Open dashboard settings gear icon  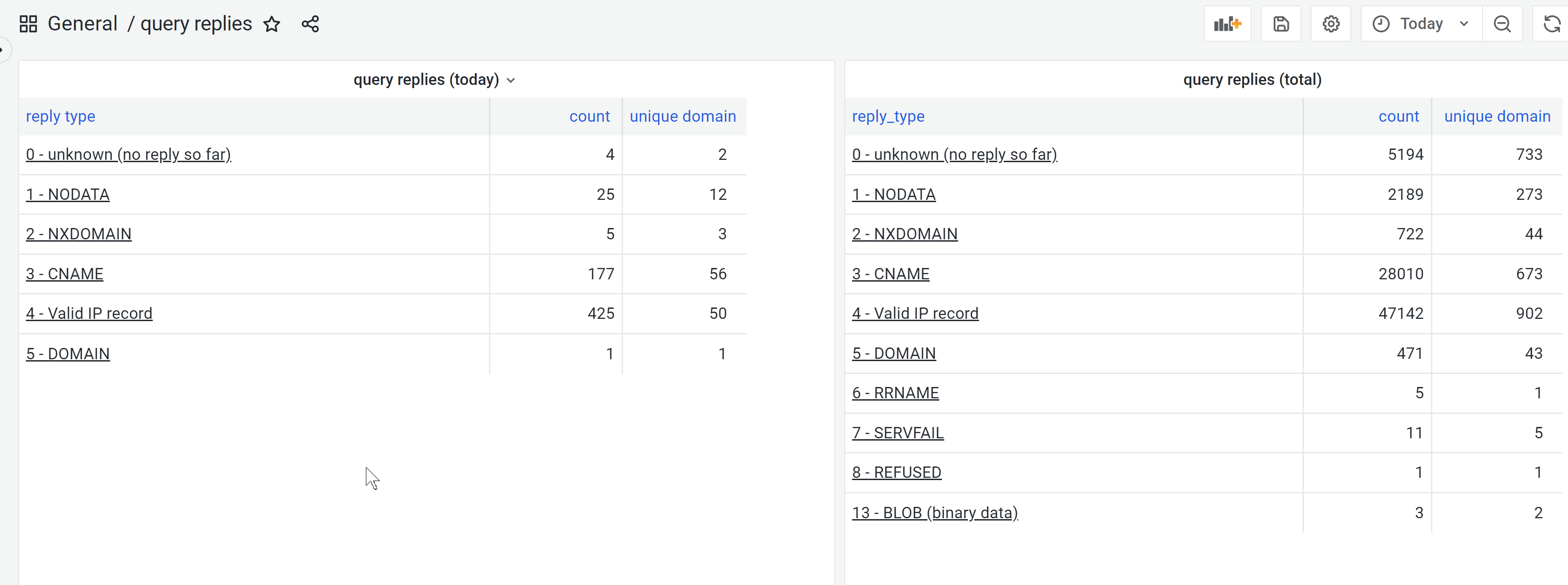pos(1331,25)
